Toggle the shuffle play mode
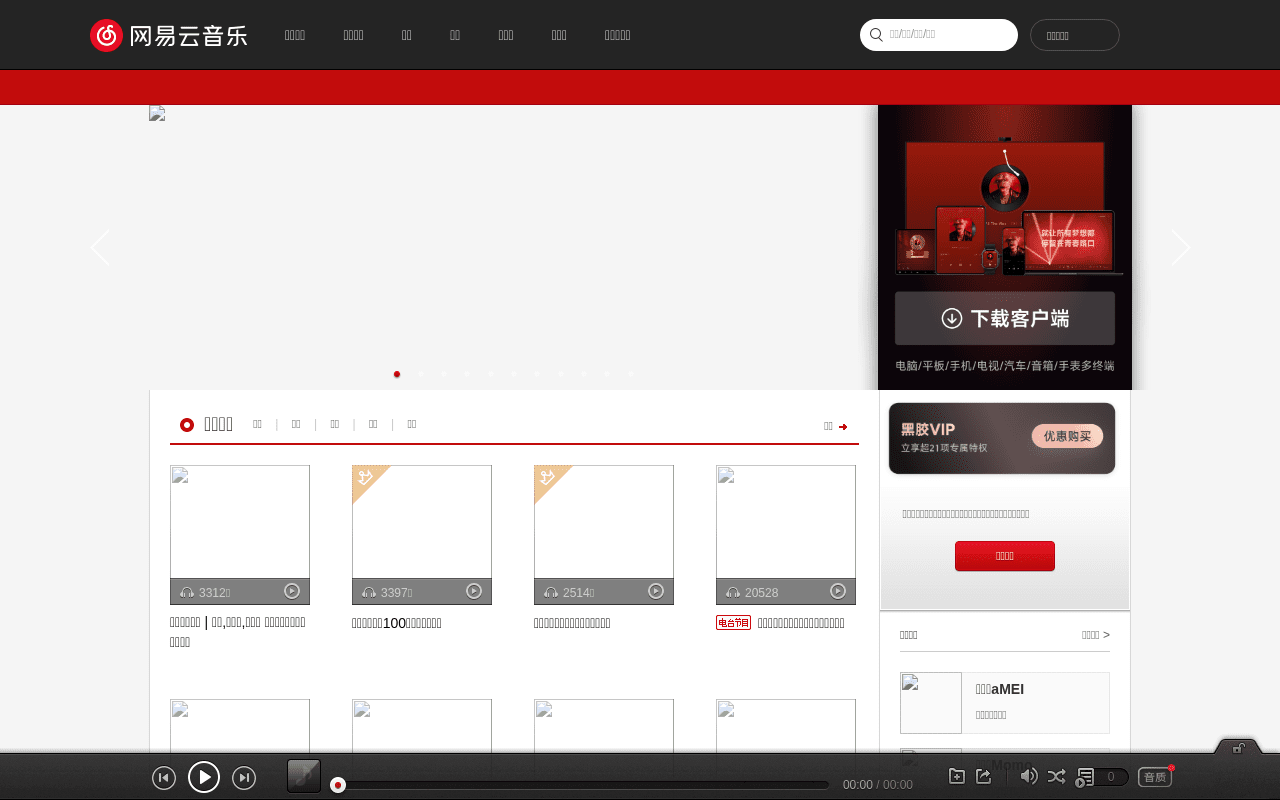The height and width of the screenshot is (800, 1280). (1056, 776)
